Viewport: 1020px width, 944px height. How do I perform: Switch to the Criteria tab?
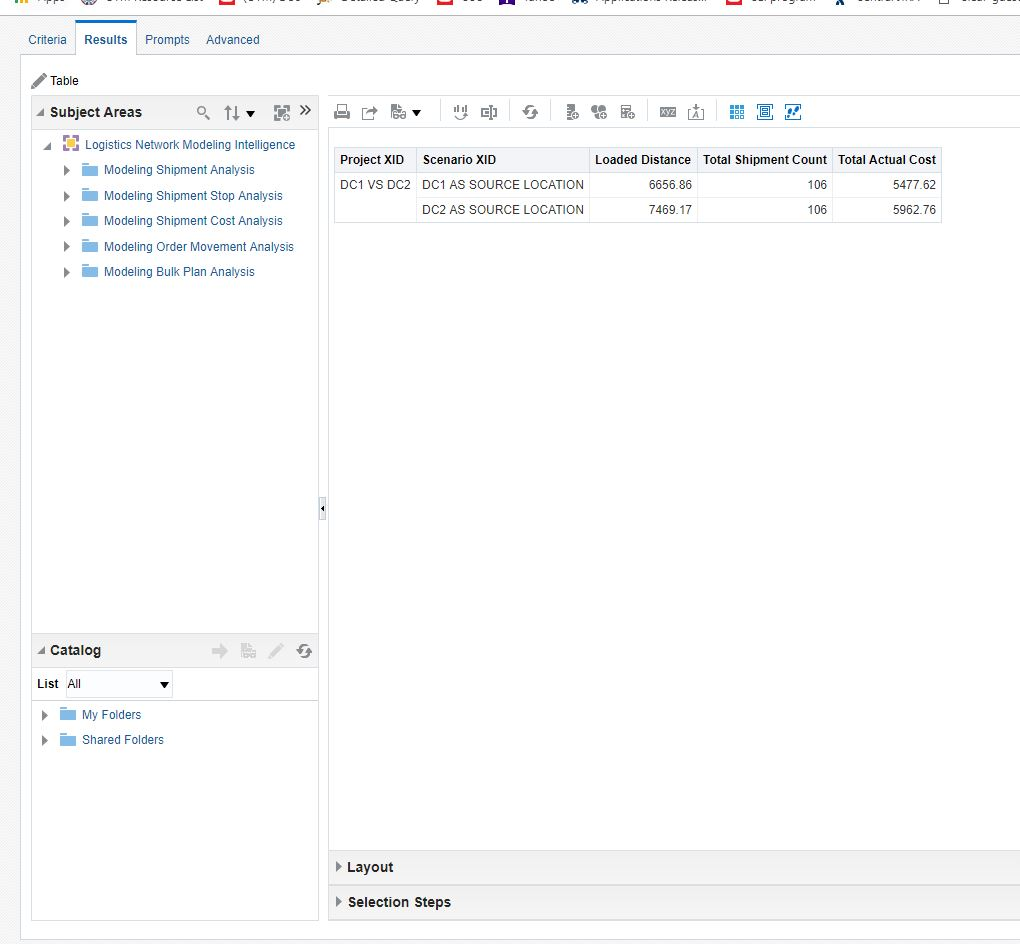tap(47, 40)
